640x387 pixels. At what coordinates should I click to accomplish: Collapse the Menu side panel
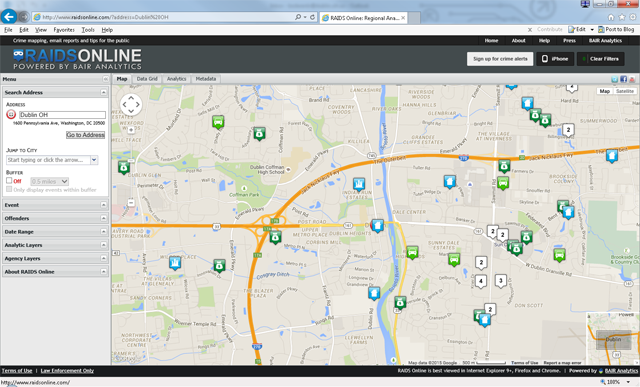105,79
